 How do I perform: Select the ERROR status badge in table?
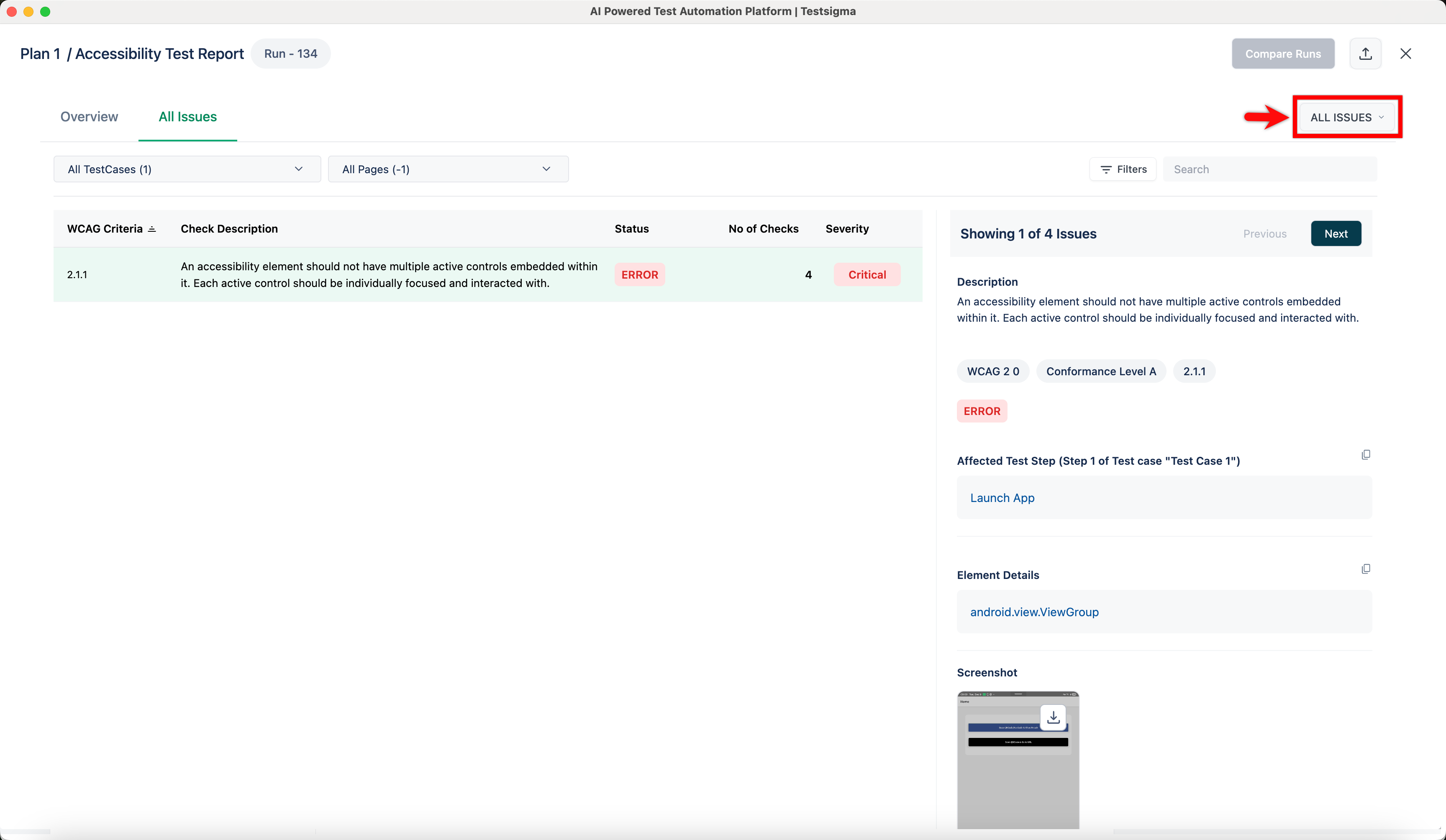point(639,274)
